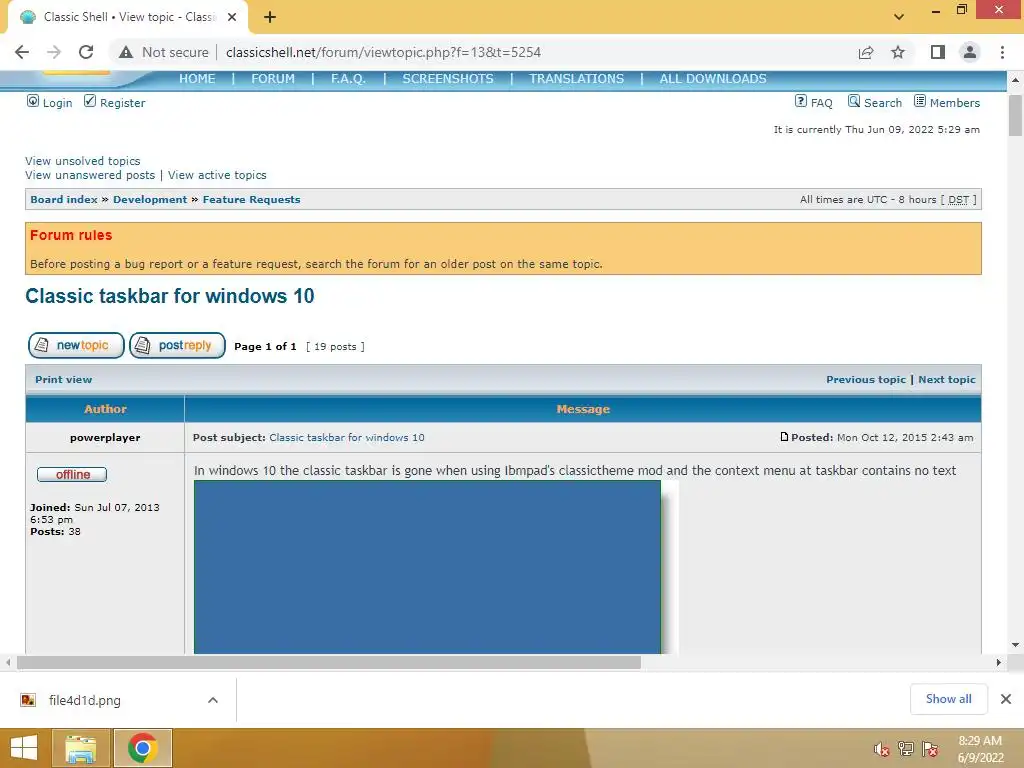Click post subject Classic taskbar link
The height and width of the screenshot is (768, 1024).
(x=347, y=438)
